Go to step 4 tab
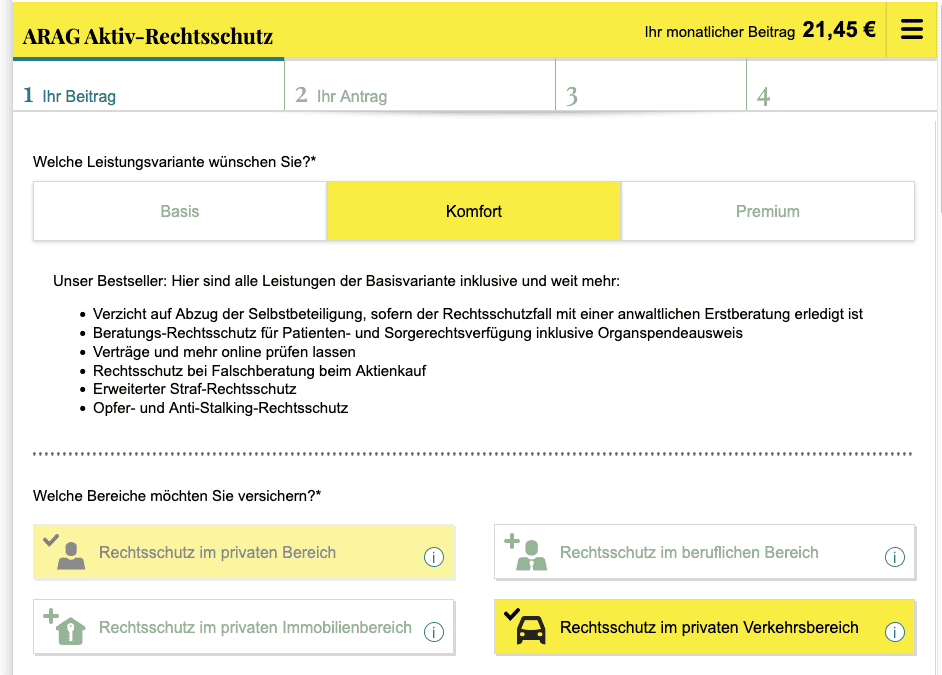 tap(842, 85)
